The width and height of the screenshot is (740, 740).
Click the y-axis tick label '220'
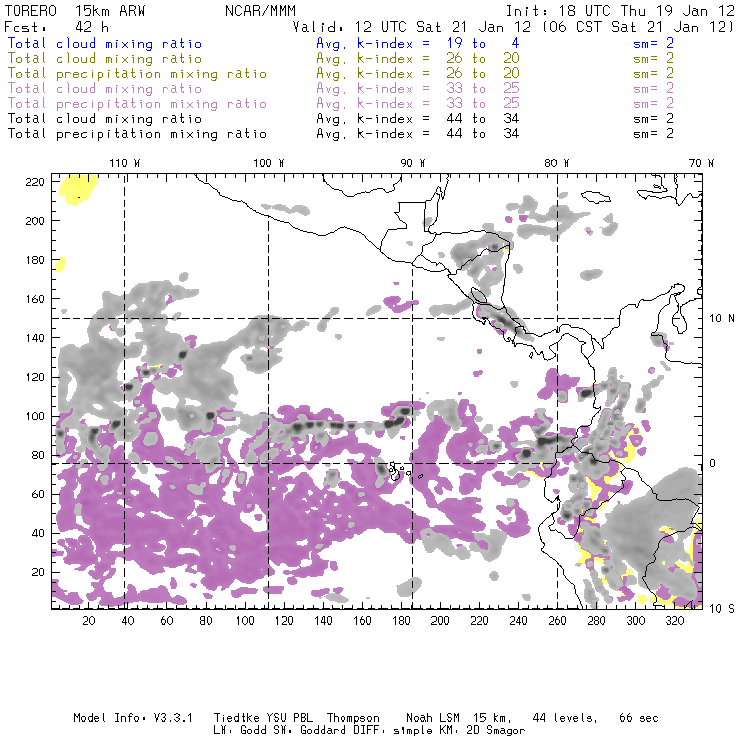(35, 182)
